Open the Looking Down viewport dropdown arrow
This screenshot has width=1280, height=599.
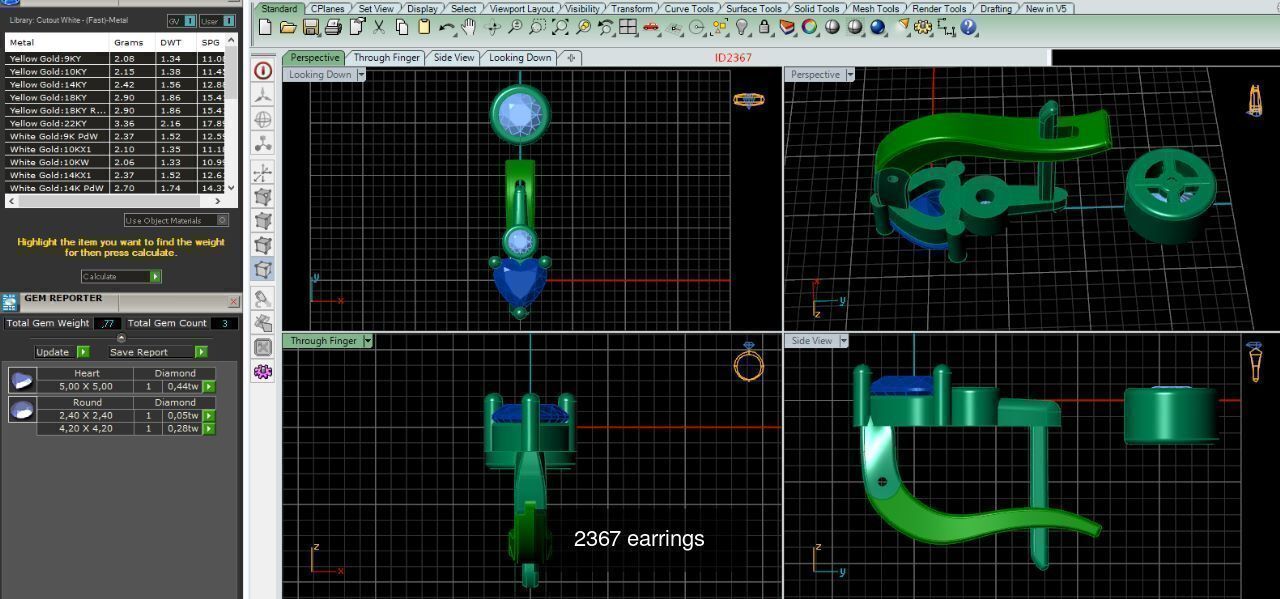click(x=361, y=75)
